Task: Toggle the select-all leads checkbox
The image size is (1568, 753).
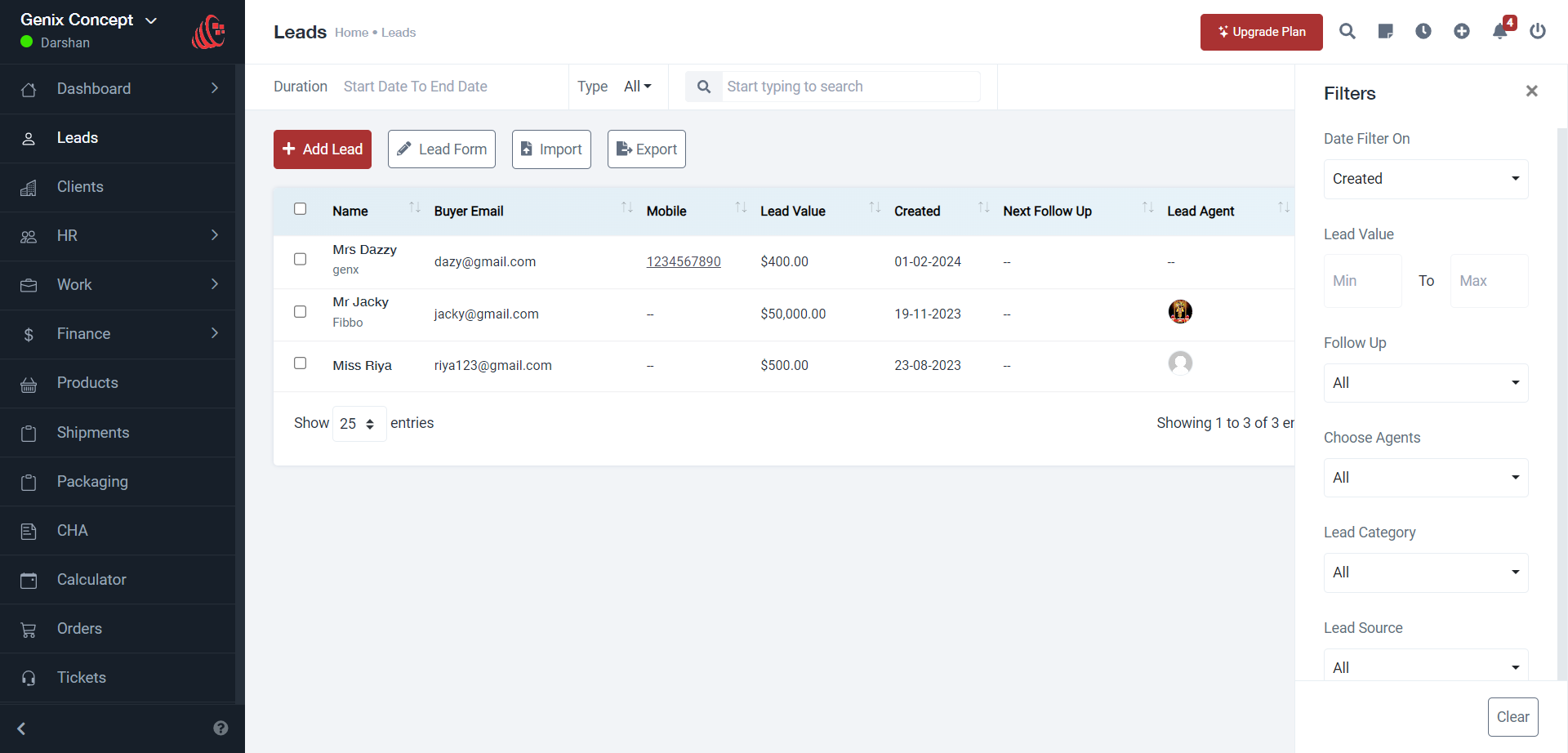Action: pyautogui.click(x=301, y=209)
